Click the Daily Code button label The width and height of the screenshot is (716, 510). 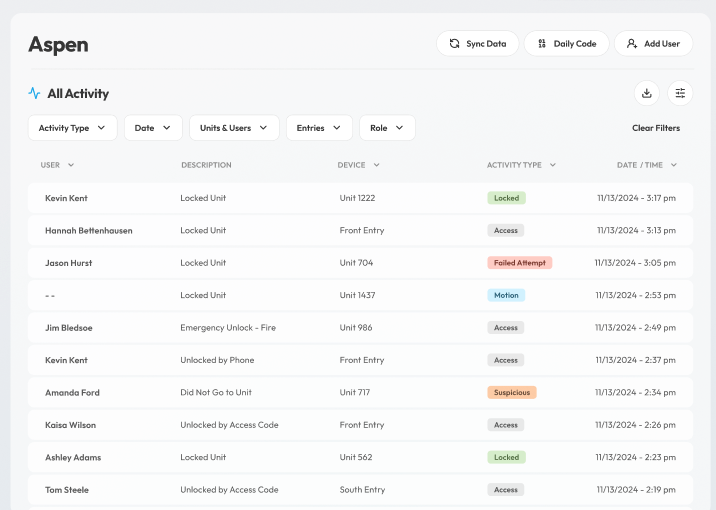(x=575, y=44)
